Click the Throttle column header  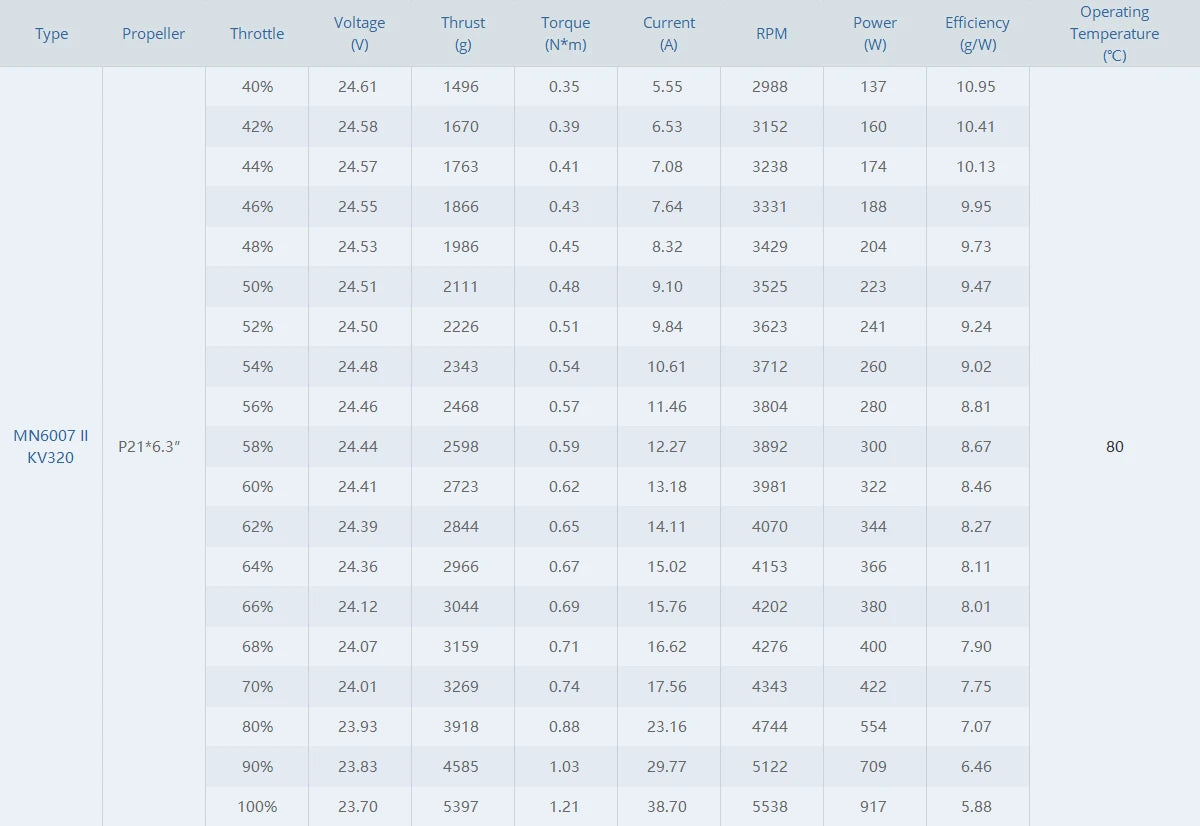tap(257, 34)
